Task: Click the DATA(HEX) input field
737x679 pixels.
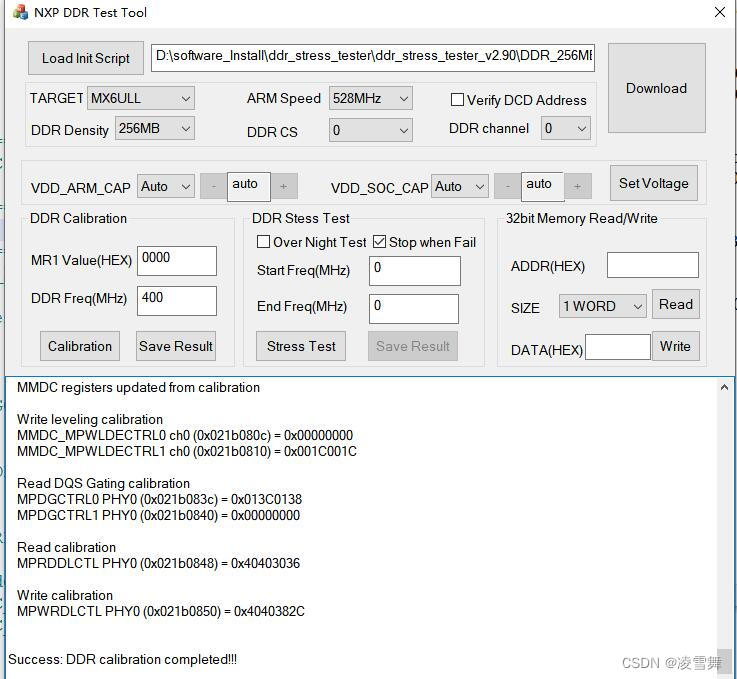Action: point(618,347)
